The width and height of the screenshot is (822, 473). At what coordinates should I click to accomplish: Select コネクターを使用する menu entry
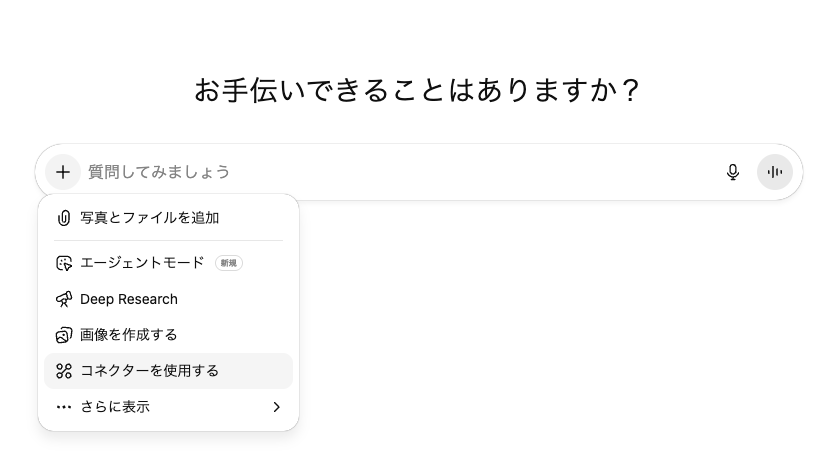[x=149, y=371]
